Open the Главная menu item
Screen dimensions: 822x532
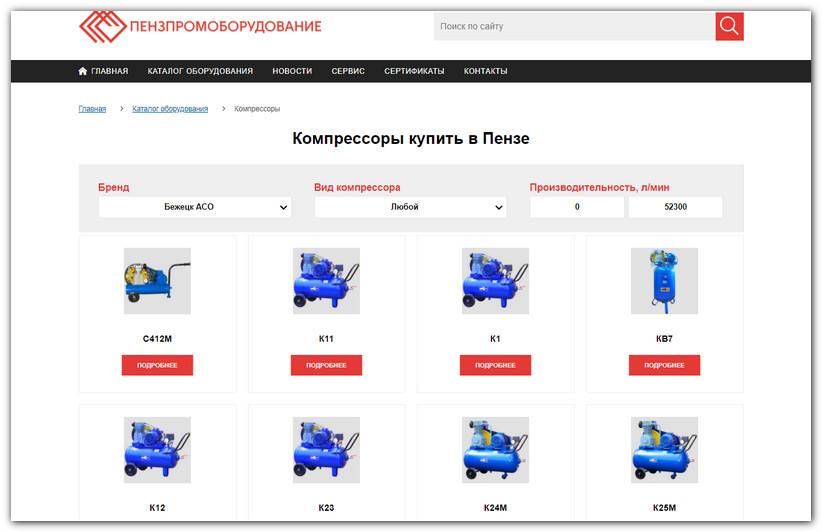point(110,71)
